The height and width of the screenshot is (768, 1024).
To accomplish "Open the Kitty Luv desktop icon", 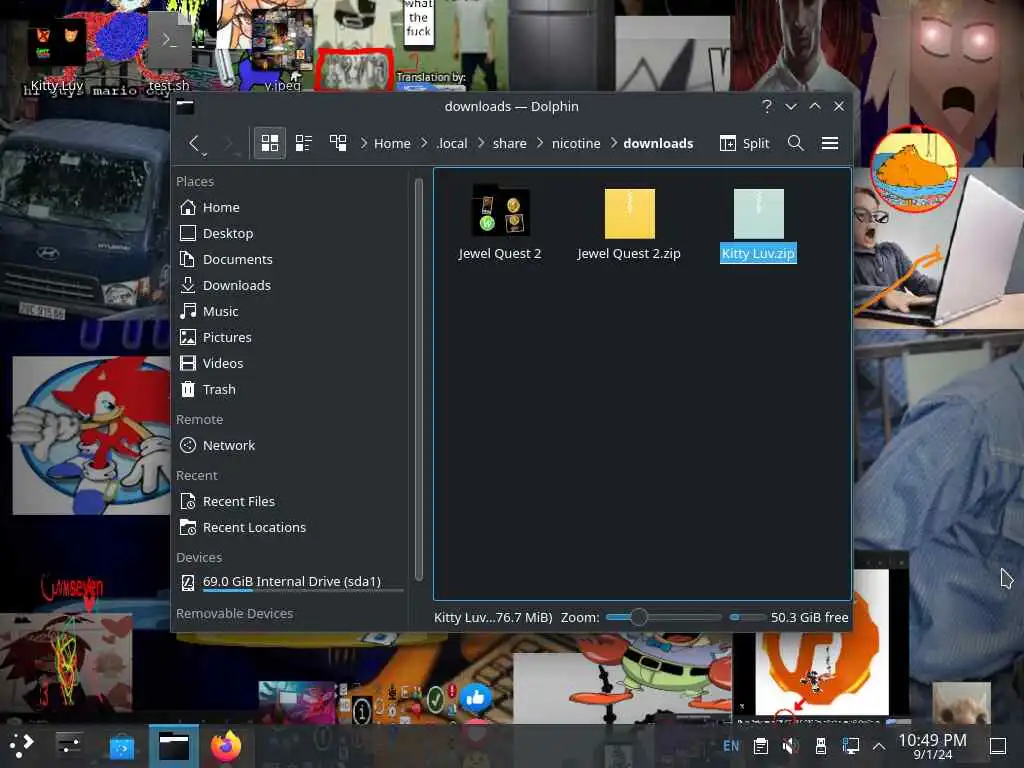I will click(x=57, y=57).
